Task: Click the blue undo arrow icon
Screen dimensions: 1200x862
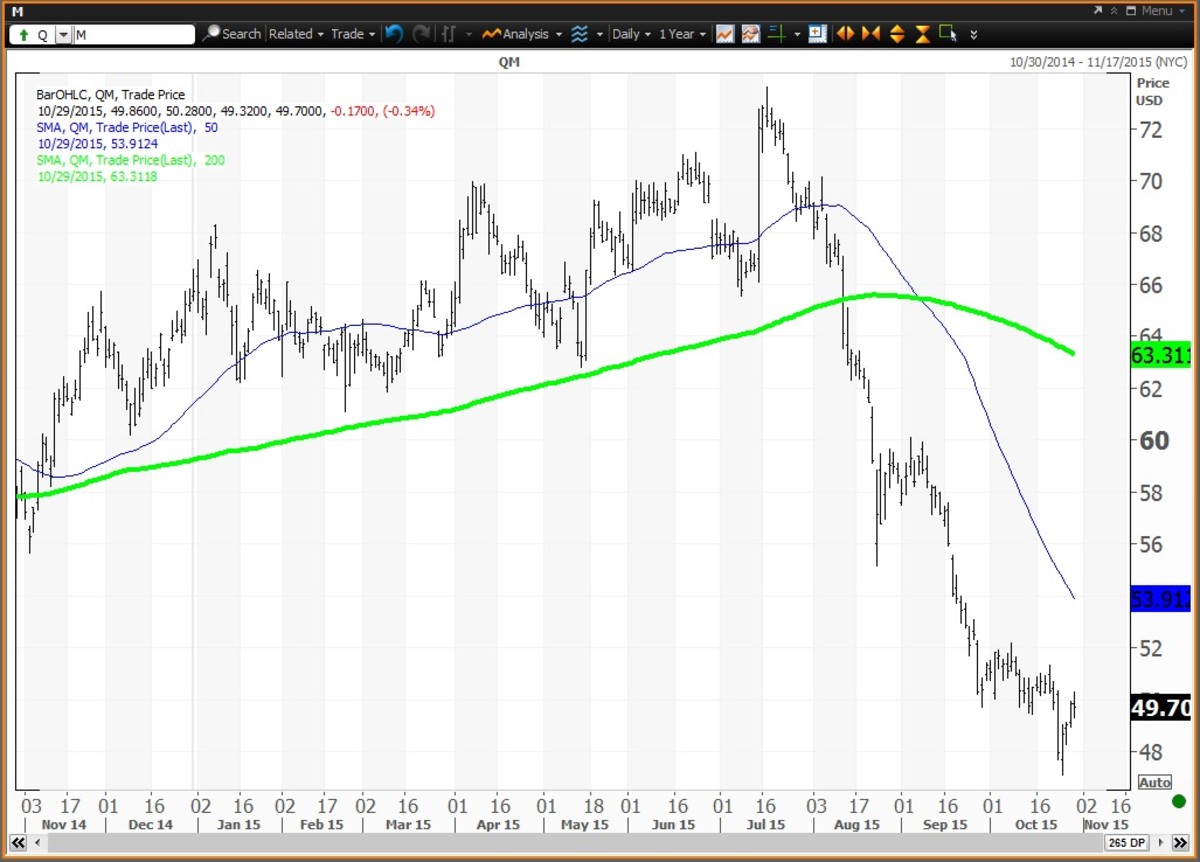Action: pyautogui.click(x=394, y=34)
